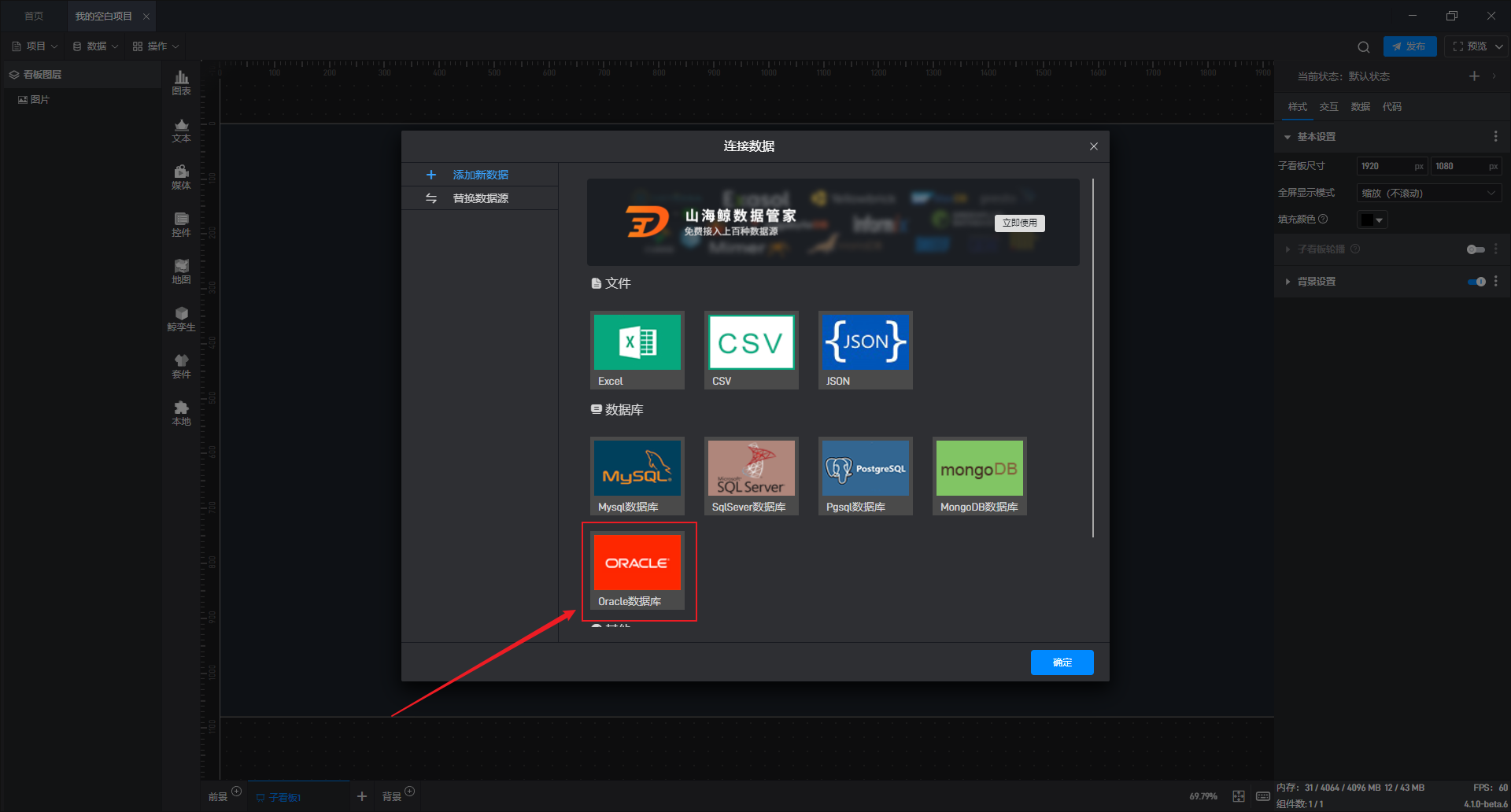Viewport: 1511px width, 812px height.
Task: Open the 控件 controls panel
Action: click(181, 225)
